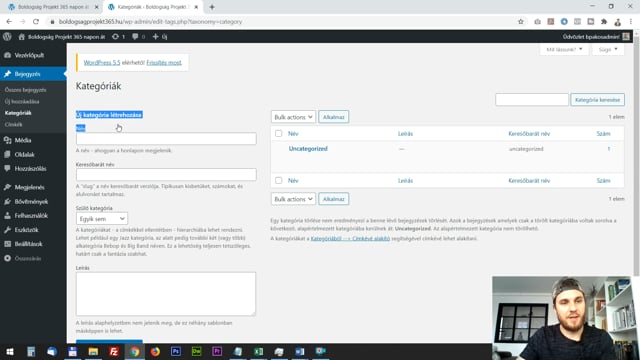The width and height of the screenshot is (640, 360).
Task: Click the top Alkalmaz button
Action: pyautogui.click(x=333, y=117)
